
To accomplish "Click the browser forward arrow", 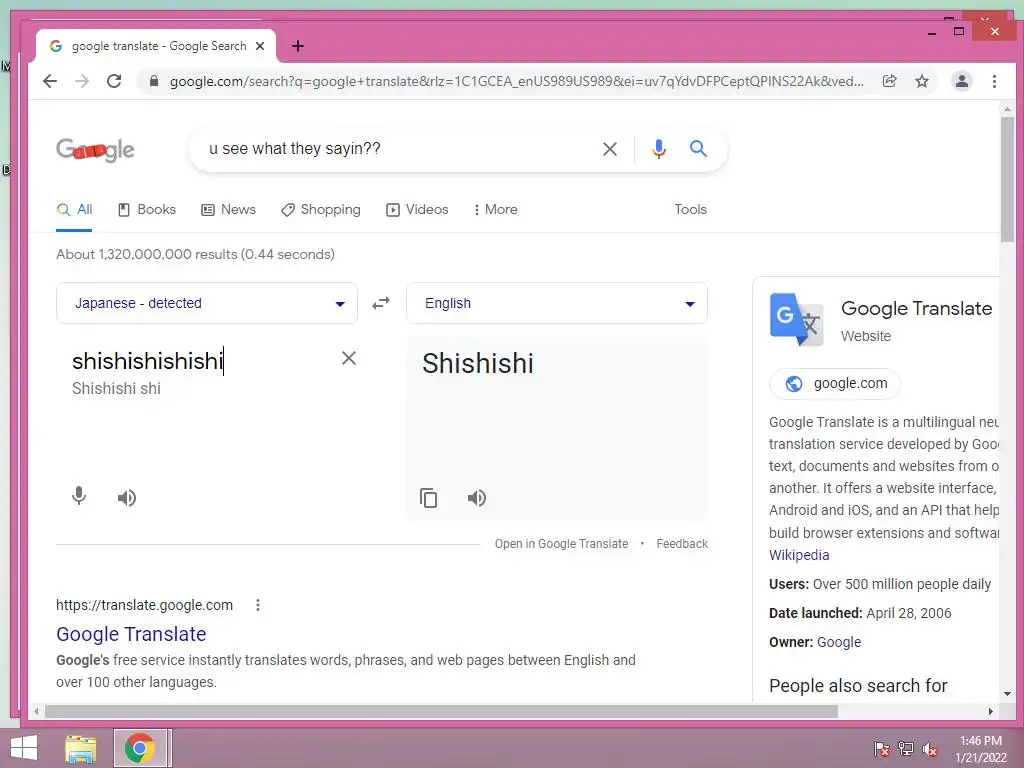I will tap(82, 81).
